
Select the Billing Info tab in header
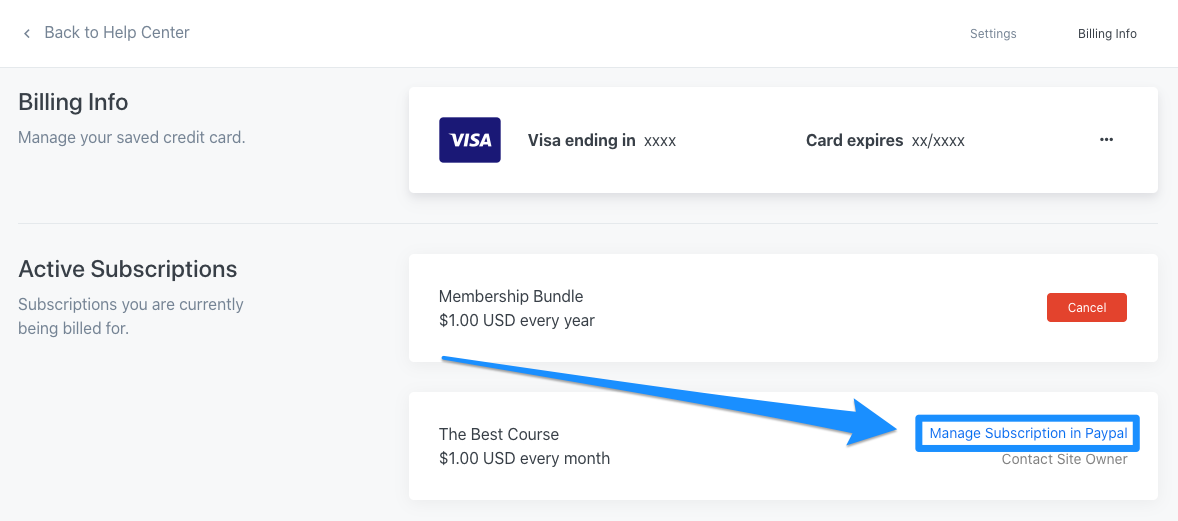tap(1107, 34)
